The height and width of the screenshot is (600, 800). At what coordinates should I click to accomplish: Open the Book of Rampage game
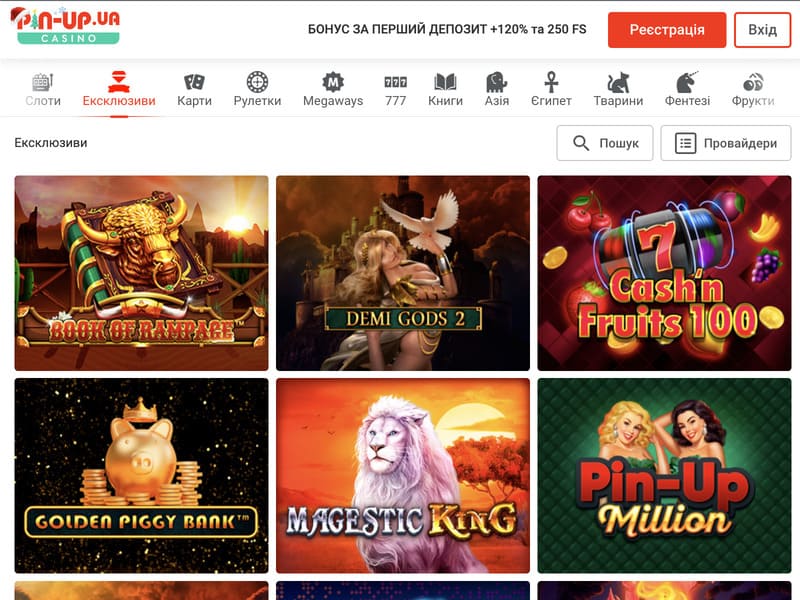click(x=141, y=273)
